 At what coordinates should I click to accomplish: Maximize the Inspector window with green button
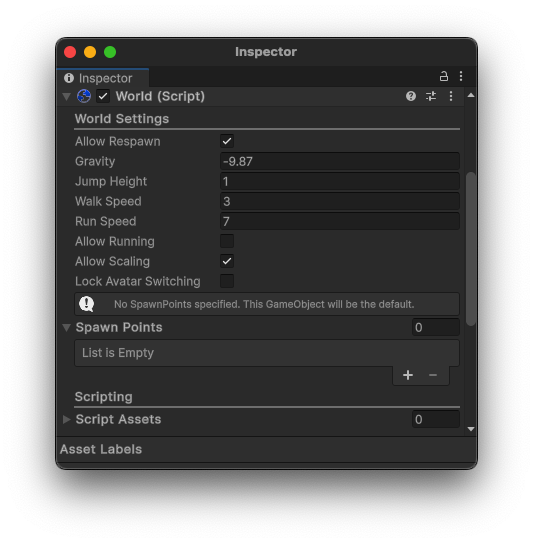pyautogui.click(x=110, y=52)
